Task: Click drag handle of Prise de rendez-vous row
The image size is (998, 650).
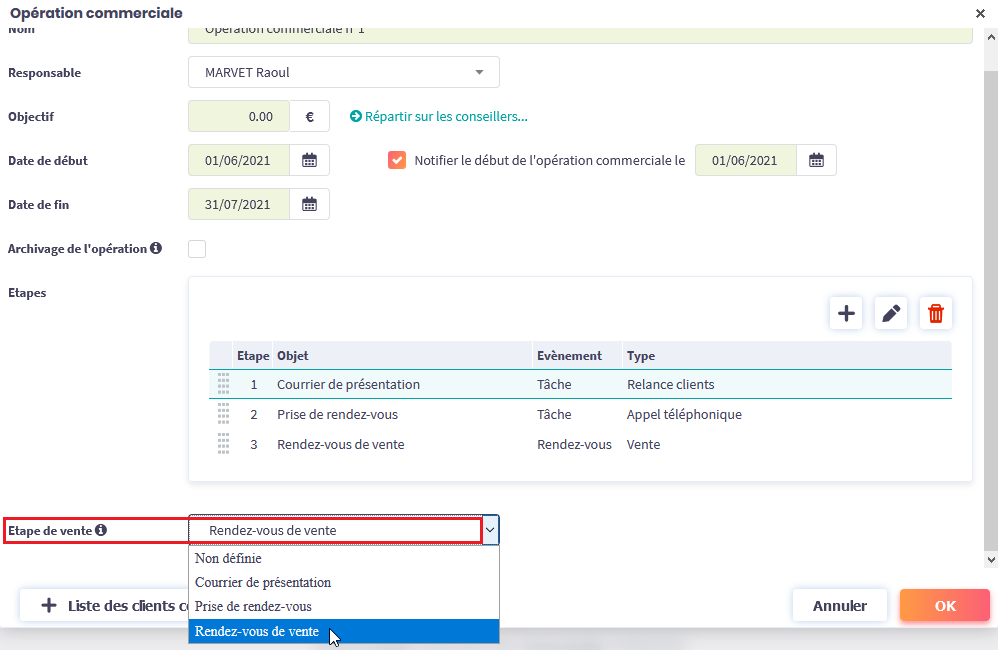Action: (x=223, y=414)
